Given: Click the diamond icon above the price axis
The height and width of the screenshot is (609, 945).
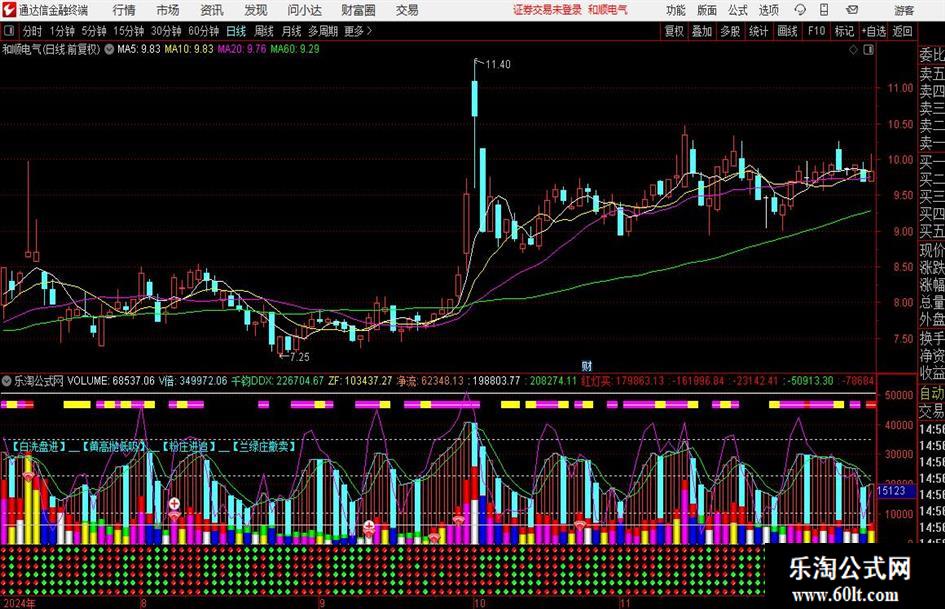Looking at the screenshot, I should tap(853, 50).
